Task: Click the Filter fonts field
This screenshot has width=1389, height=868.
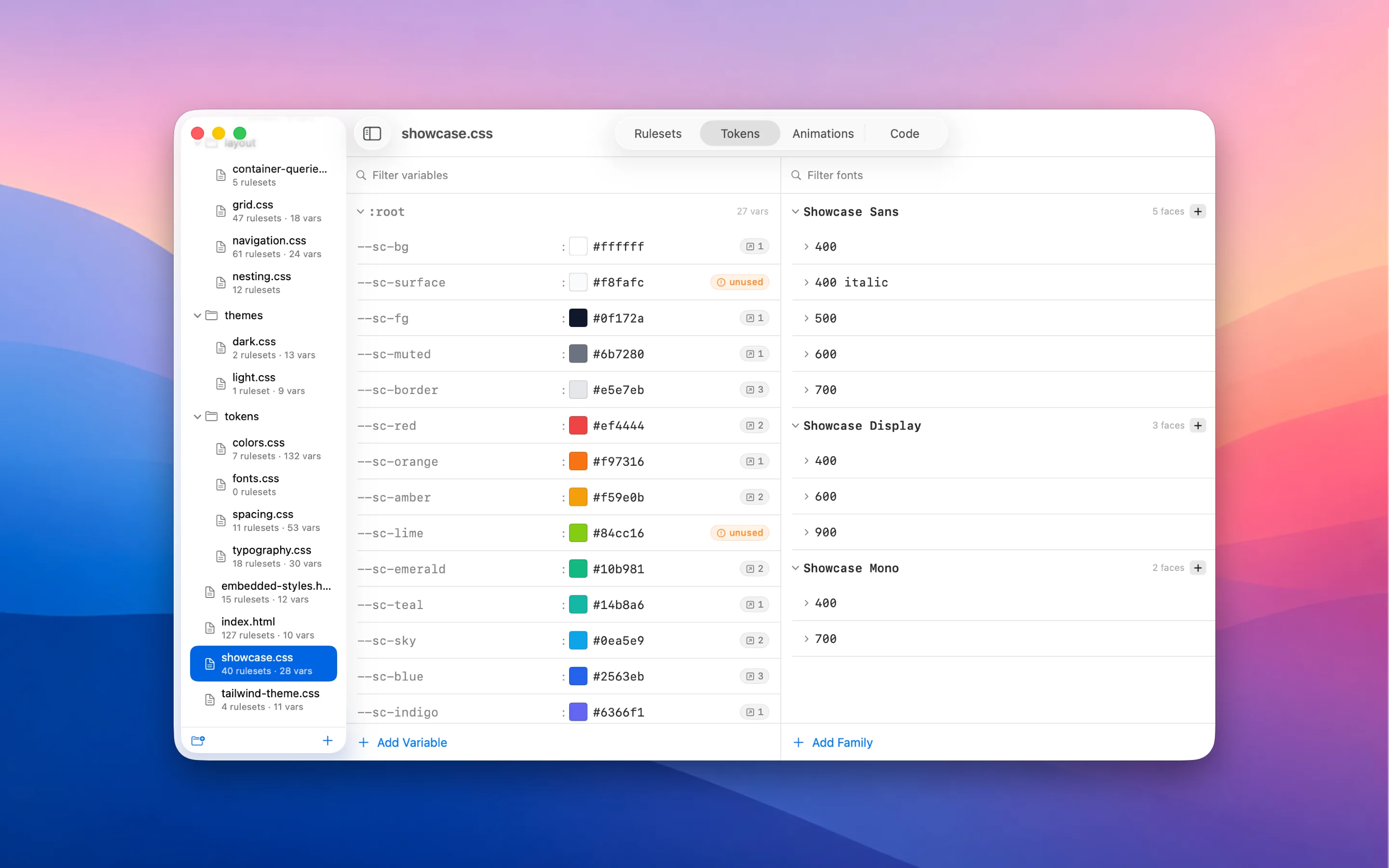Action: [x=998, y=175]
